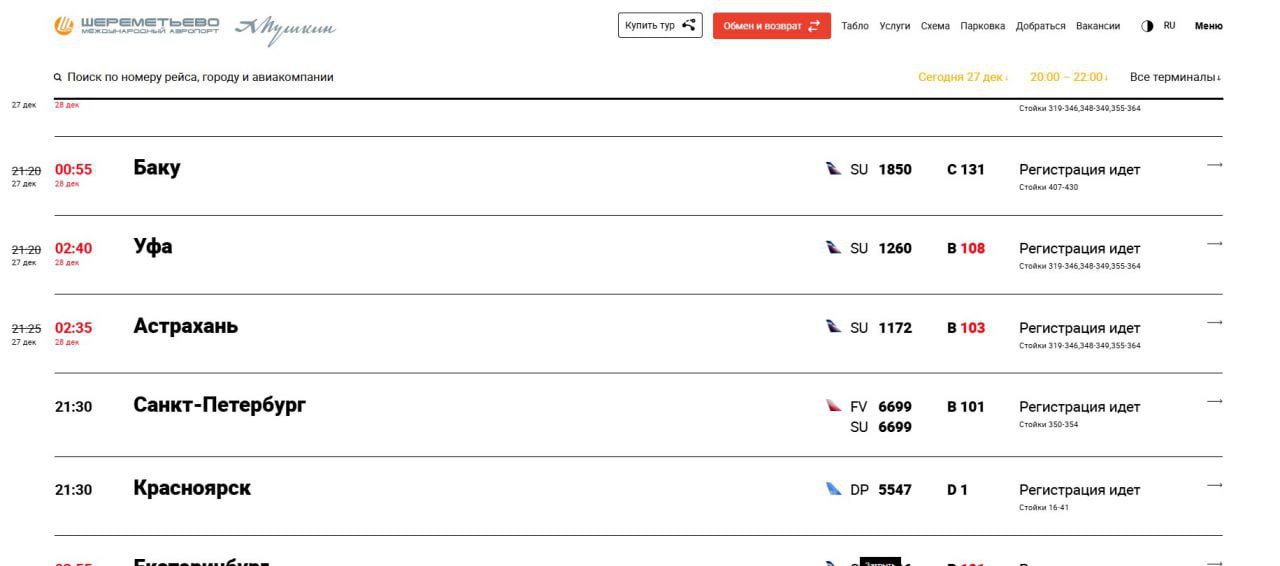Expand the 'Все терминалы' terminal filter
This screenshot has width=1280, height=566.
[x=1175, y=77]
